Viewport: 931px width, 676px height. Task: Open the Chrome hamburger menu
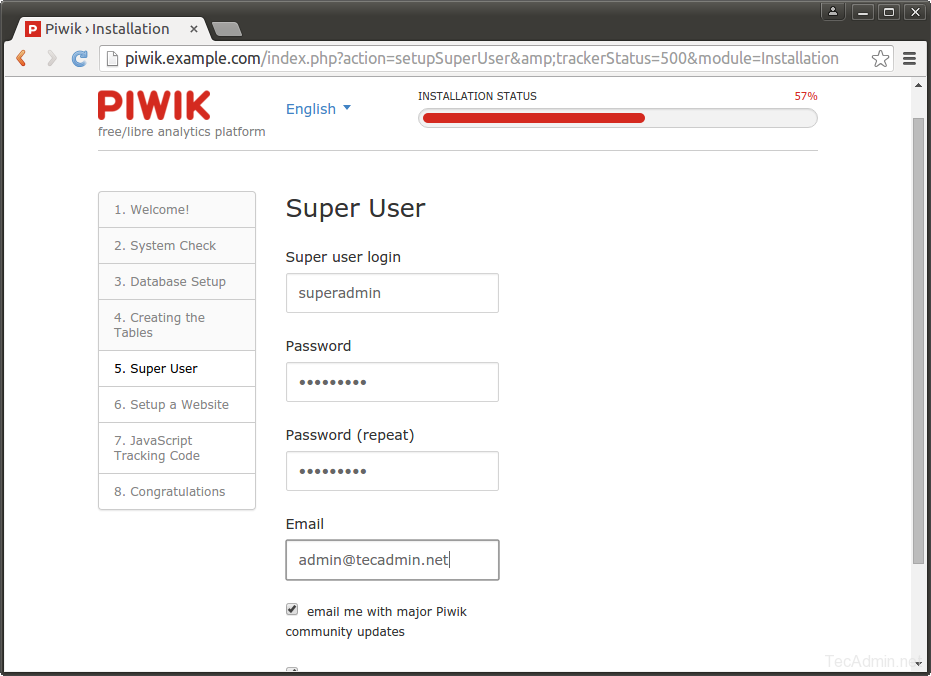click(909, 59)
